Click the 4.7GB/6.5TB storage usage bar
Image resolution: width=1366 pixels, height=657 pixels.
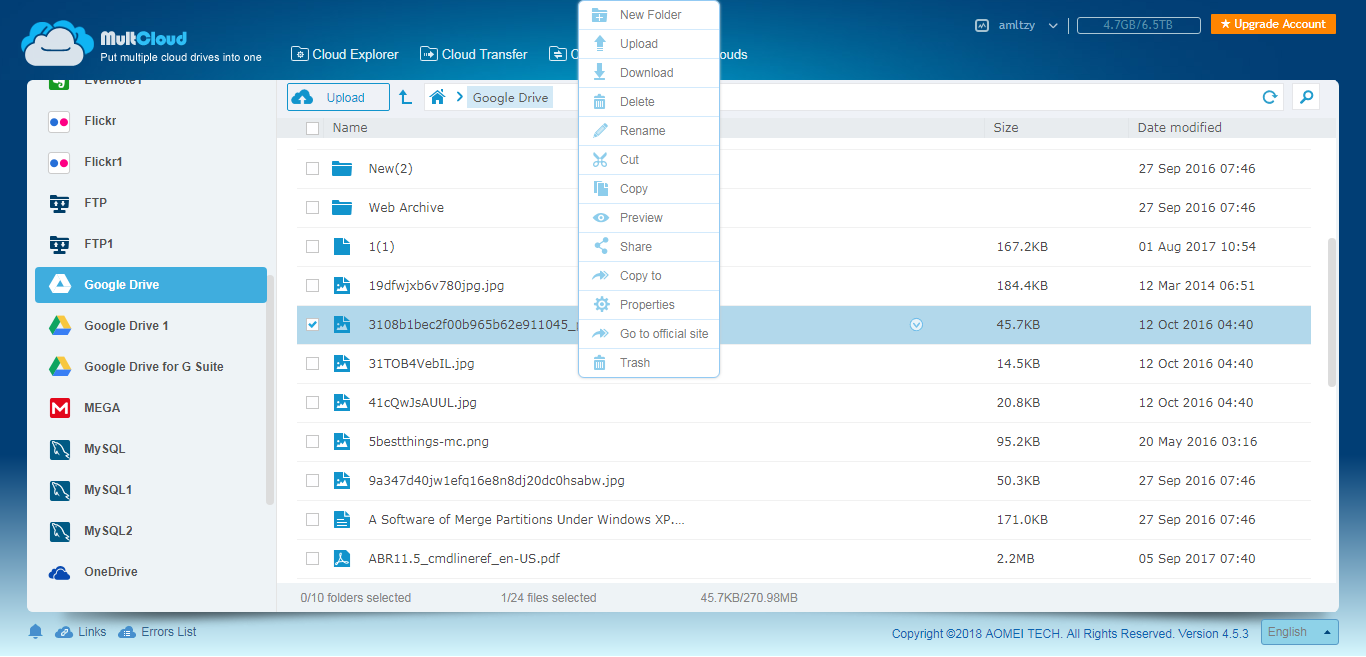[1138, 25]
